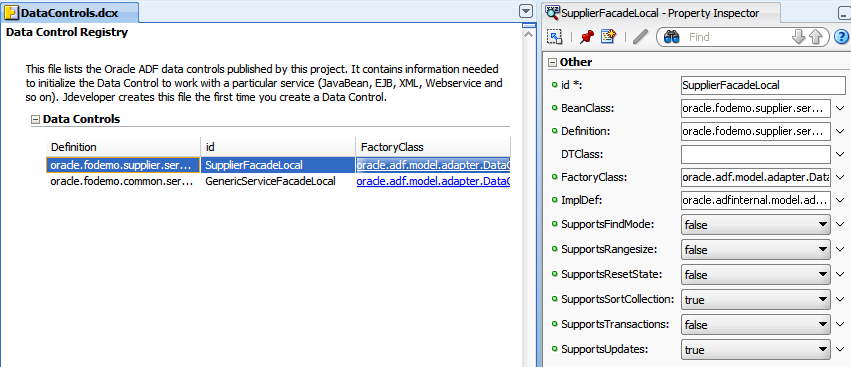Click the find previous up arrow

pyautogui.click(x=815, y=37)
